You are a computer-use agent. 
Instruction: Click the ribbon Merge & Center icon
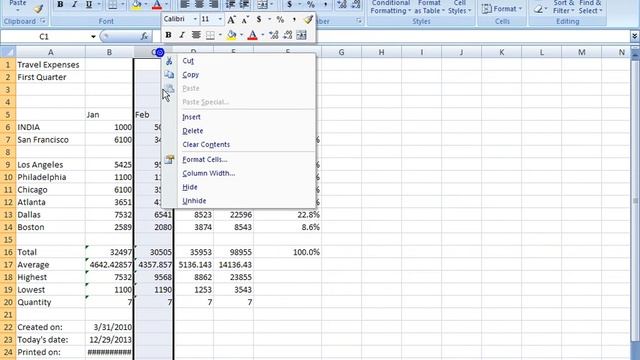[262, 5]
